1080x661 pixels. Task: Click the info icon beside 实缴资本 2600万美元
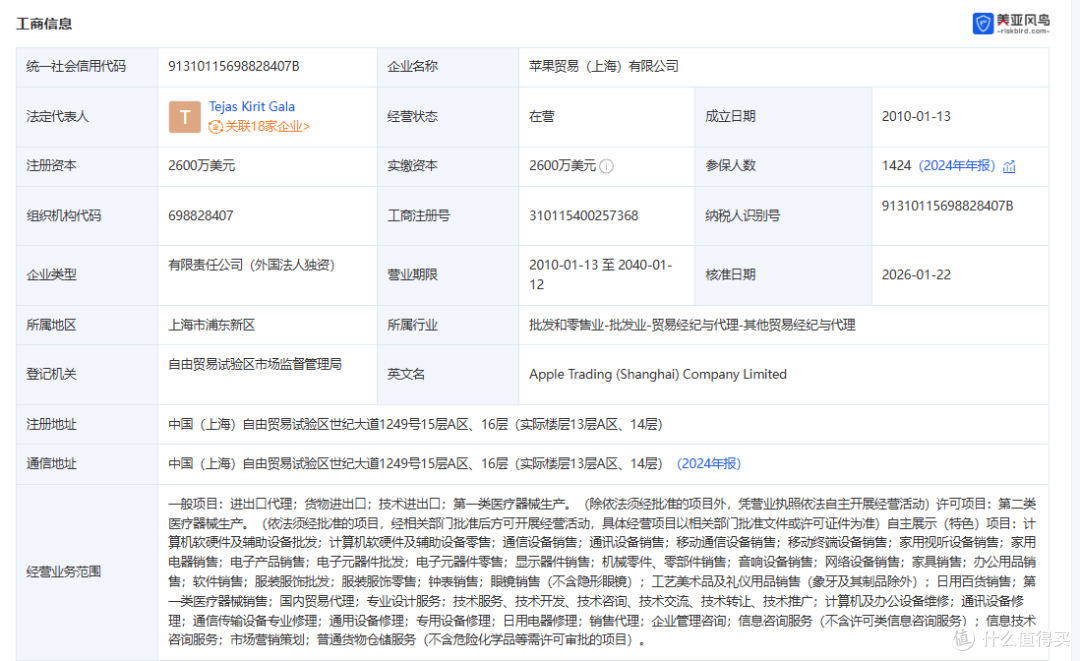(606, 166)
